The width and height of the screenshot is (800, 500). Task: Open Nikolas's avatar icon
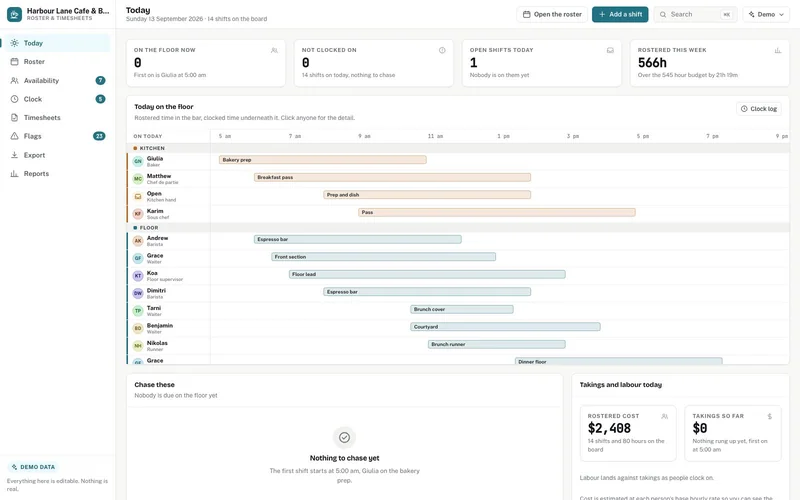pyautogui.click(x=138, y=346)
